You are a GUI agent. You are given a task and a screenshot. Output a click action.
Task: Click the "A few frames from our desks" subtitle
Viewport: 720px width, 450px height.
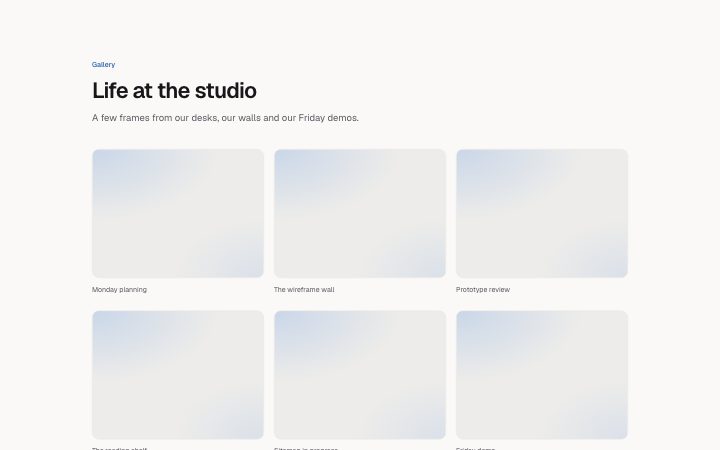225,118
